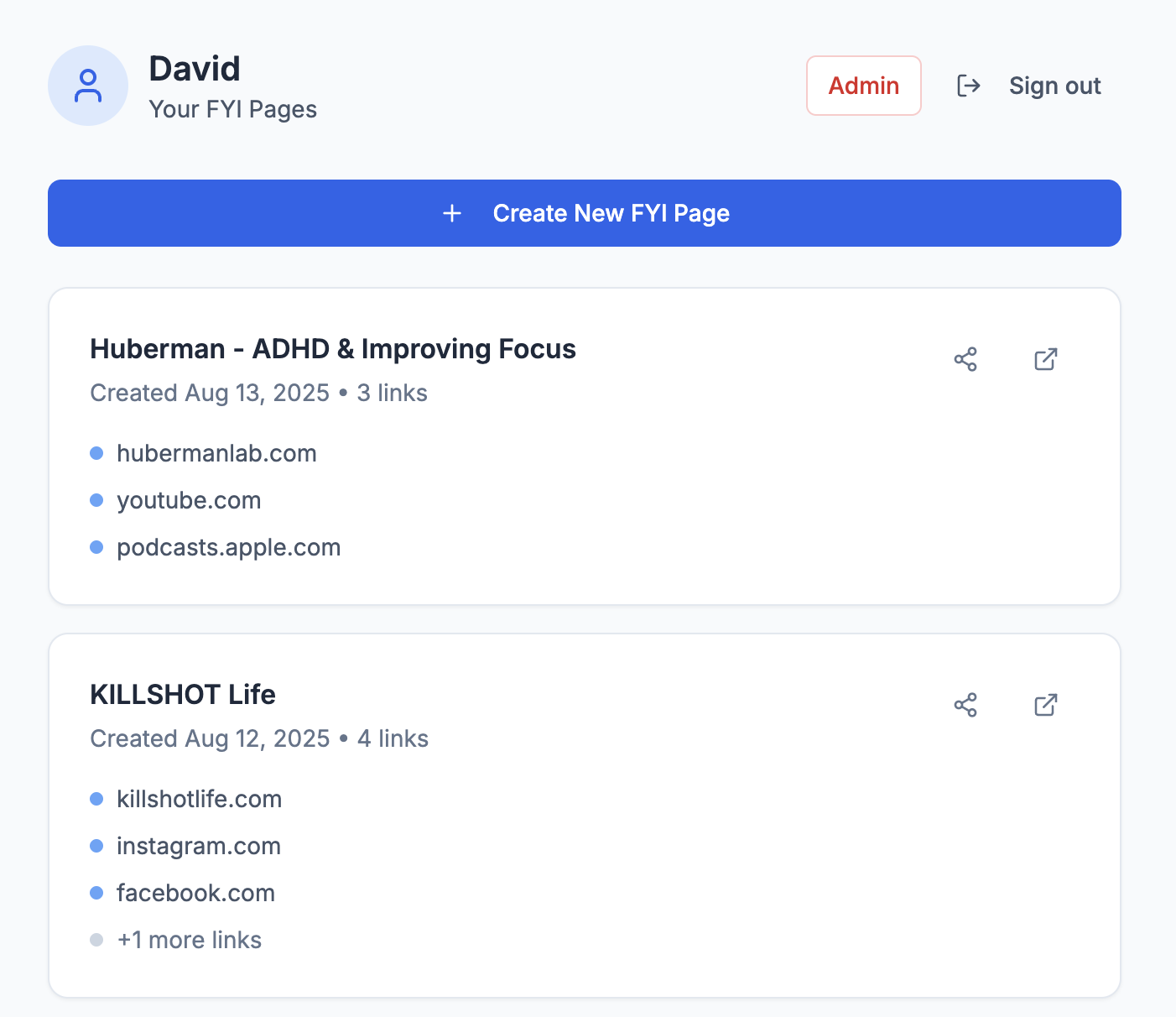This screenshot has height=1017, width=1176.
Task: Select the hubermanlab.com link
Action: click(x=216, y=453)
